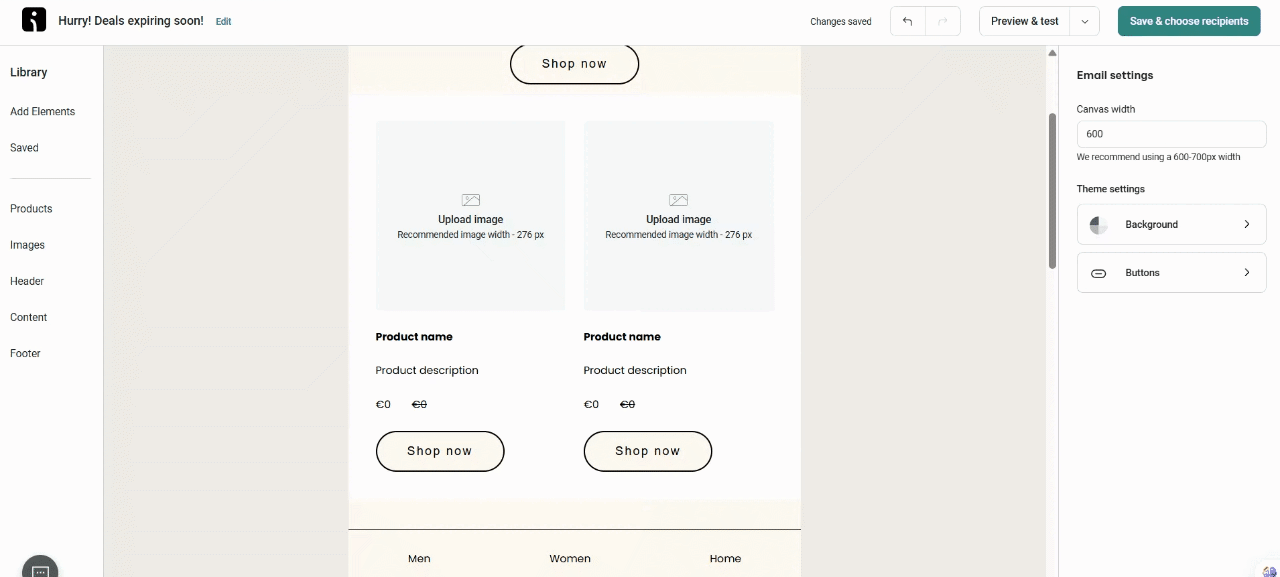The image size is (1280, 577).
Task: Click Save & choose recipients button
Action: 1188,21
